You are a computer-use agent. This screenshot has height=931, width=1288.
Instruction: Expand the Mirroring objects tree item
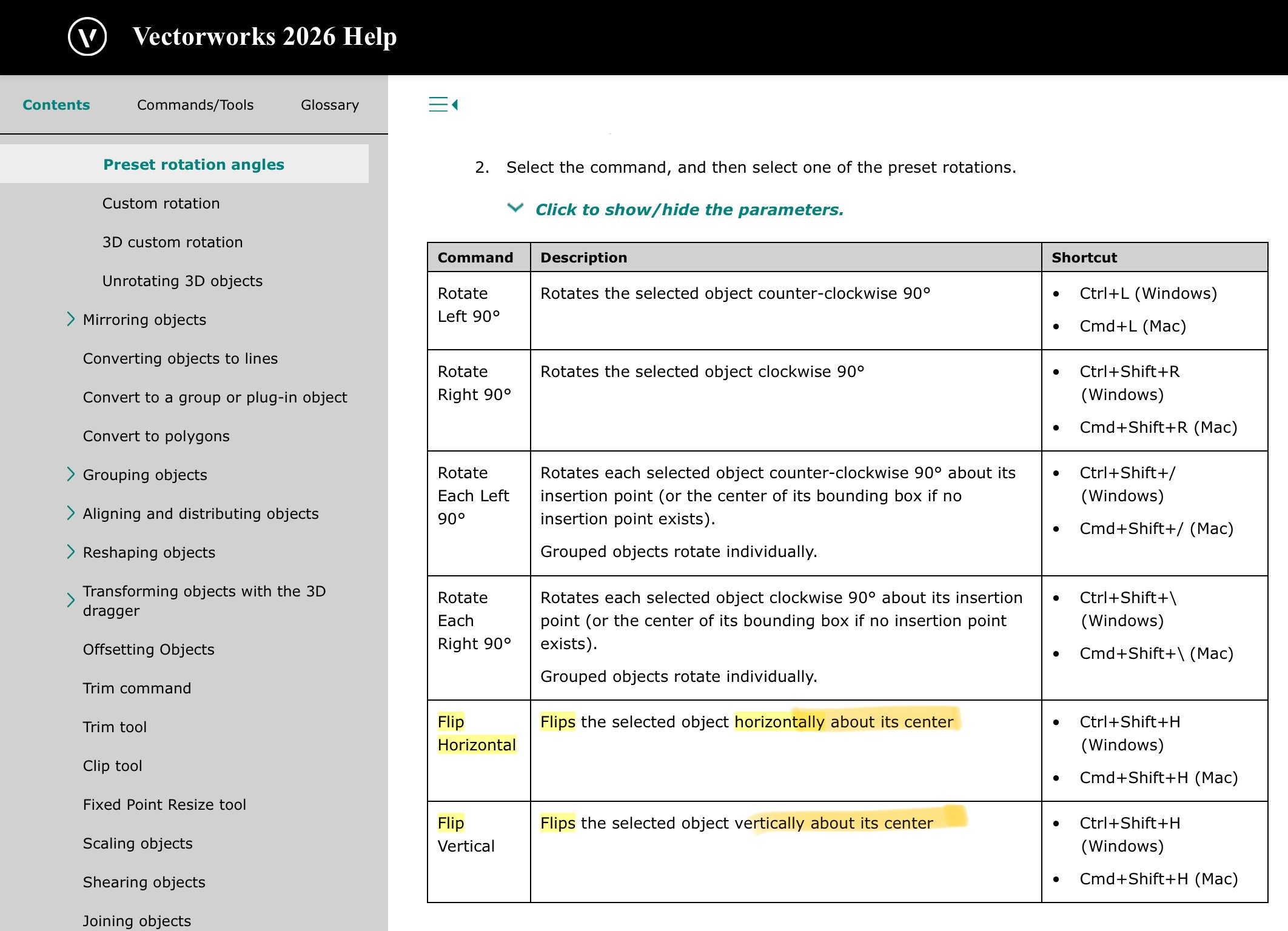pyautogui.click(x=71, y=319)
